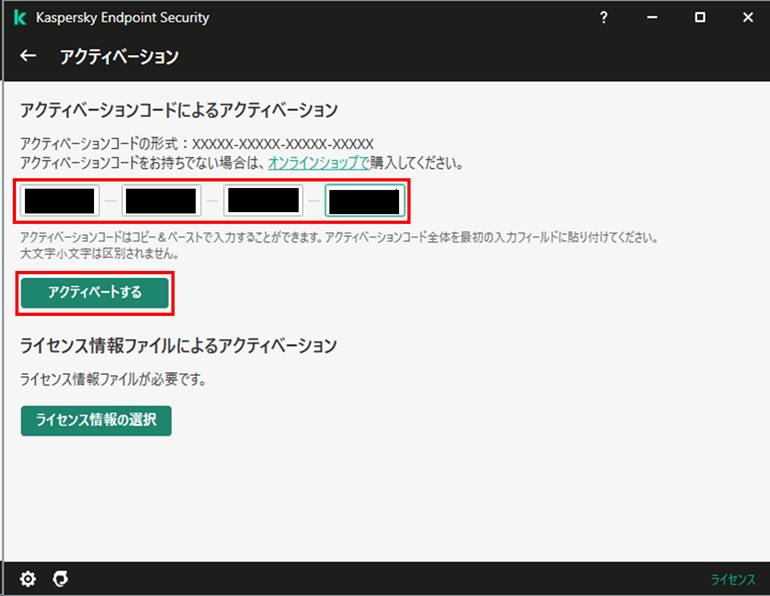This screenshot has width=770, height=596.
Task: Click heading ライセンス情報ファイルによるアクティベーション
Action: pyautogui.click(x=178, y=346)
